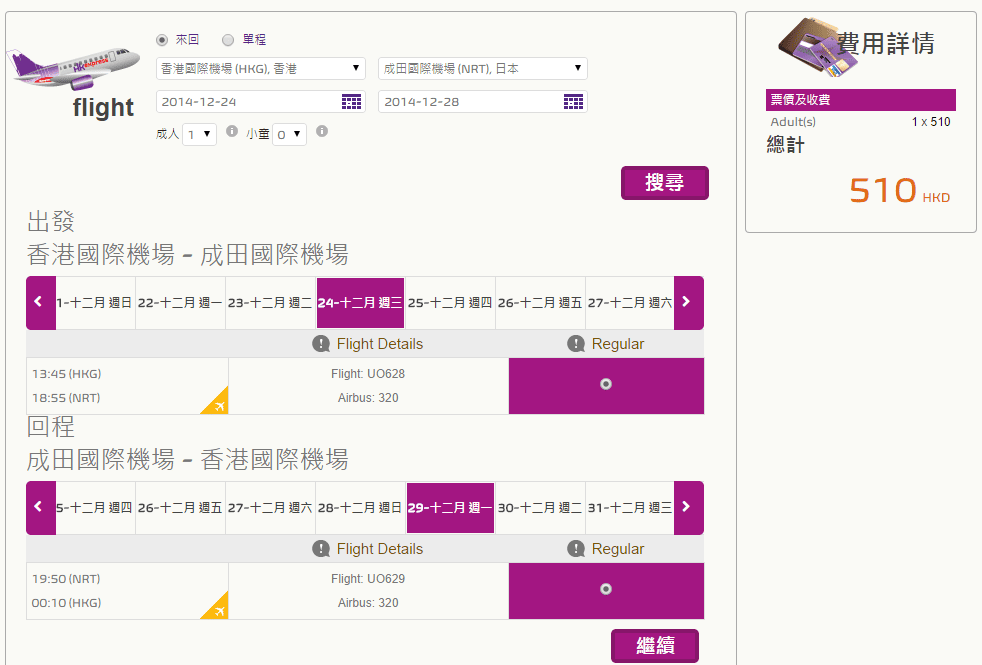The height and width of the screenshot is (665, 982).
Task: Select the 來回 round-trip option
Action: [162, 40]
